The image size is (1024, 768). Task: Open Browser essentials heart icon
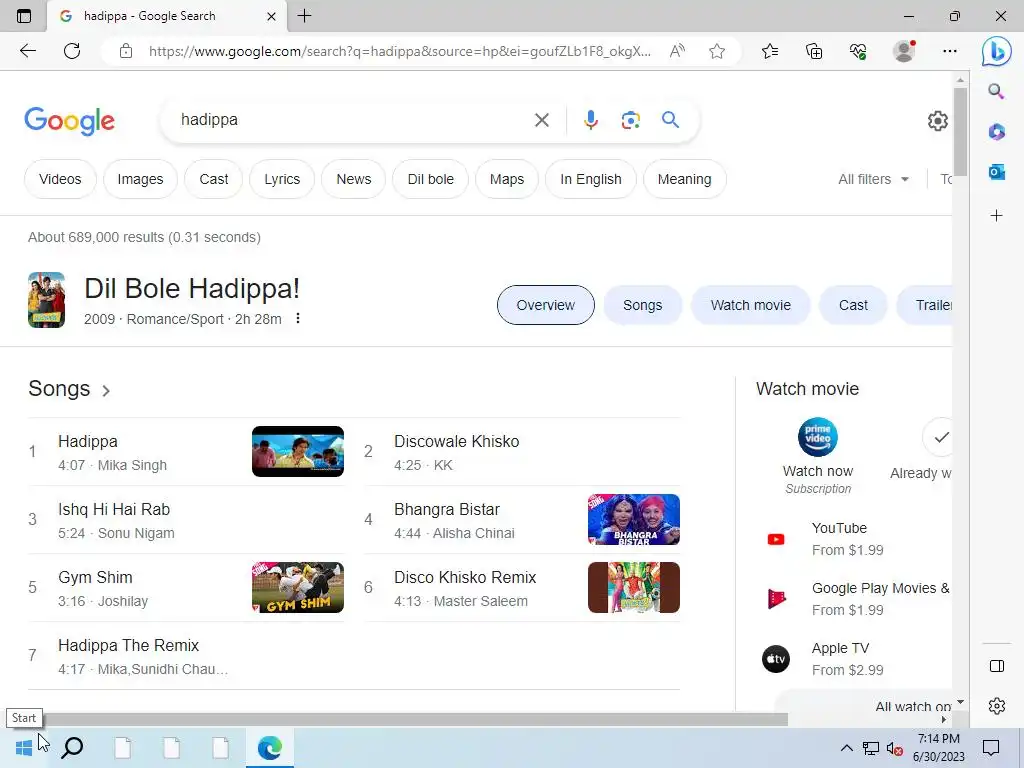858,51
